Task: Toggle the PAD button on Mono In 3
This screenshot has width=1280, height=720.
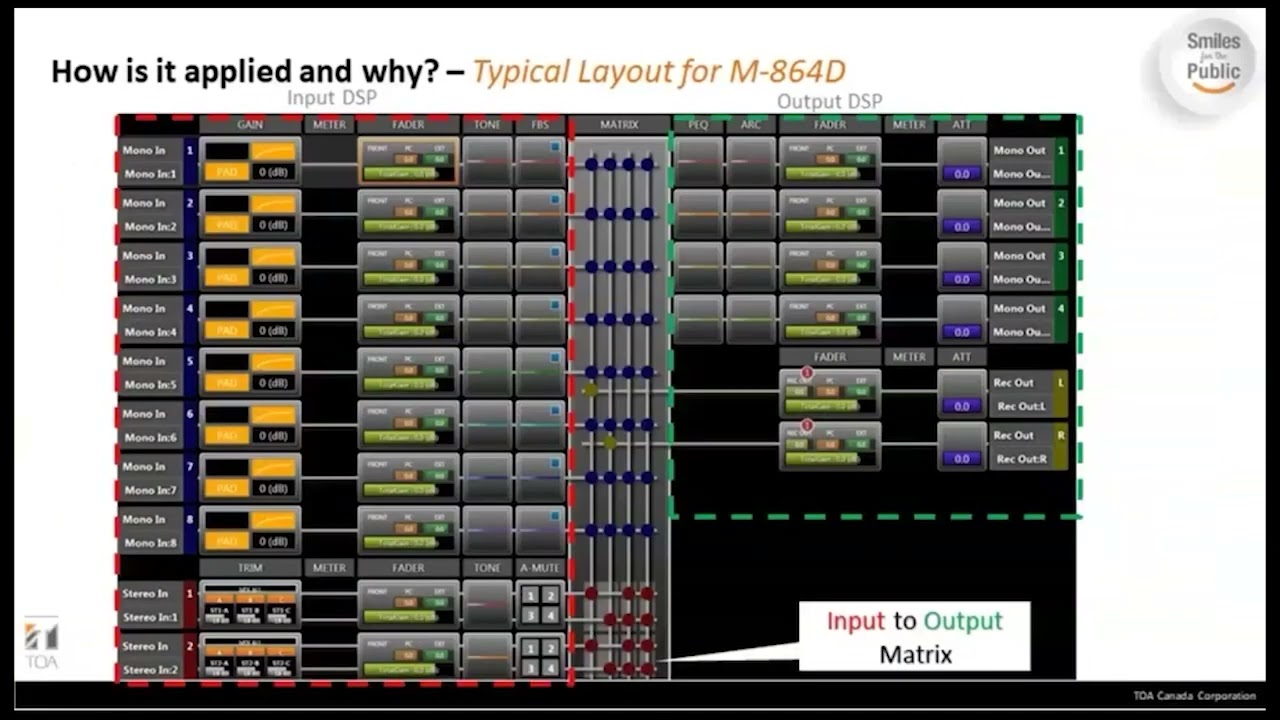Action: (227, 278)
